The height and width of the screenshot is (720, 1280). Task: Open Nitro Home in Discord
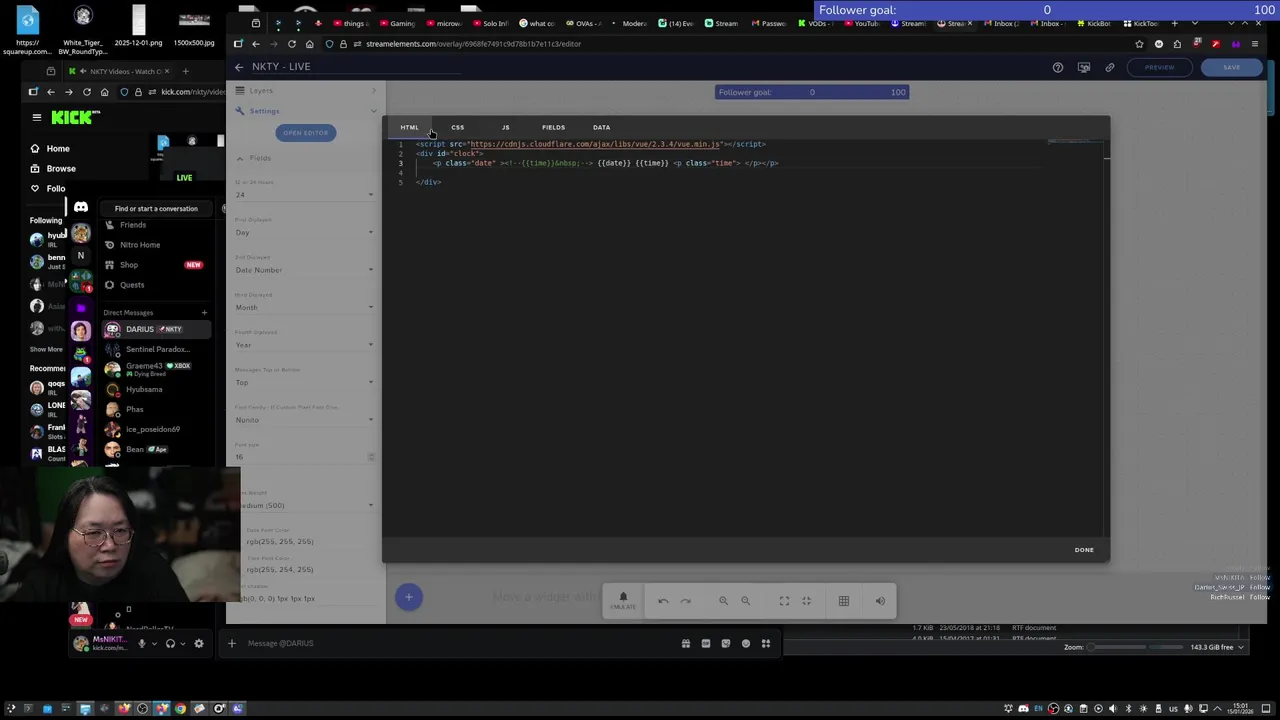pos(140,245)
